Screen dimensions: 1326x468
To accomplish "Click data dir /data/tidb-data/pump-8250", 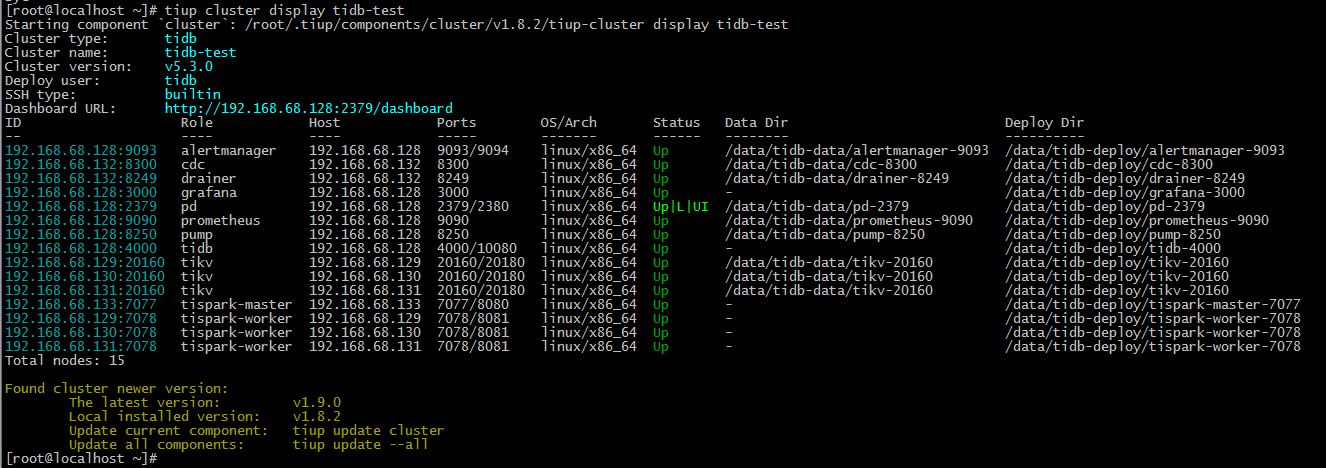I will click(825, 234).
